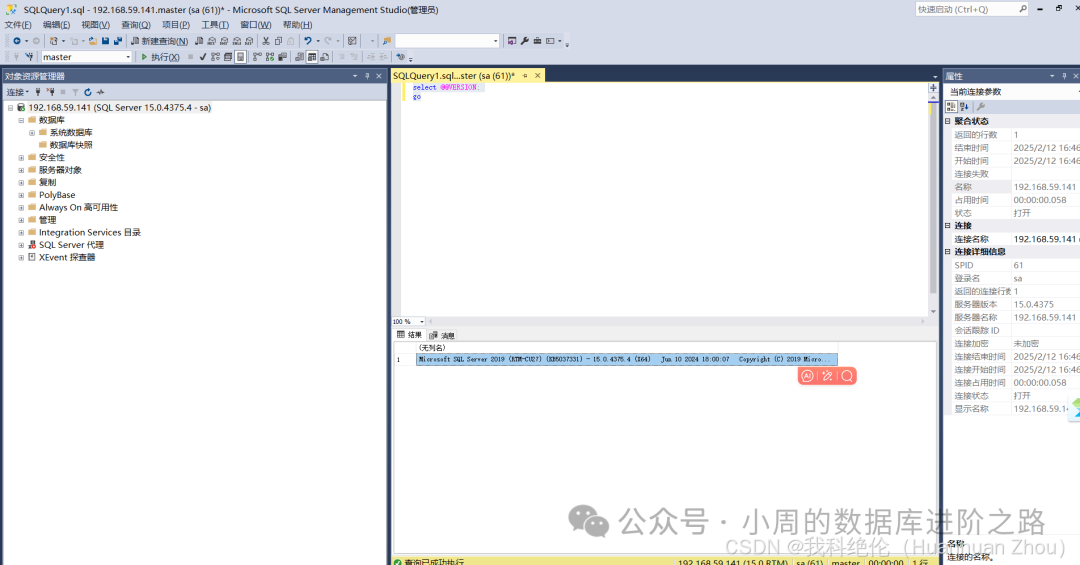Open the 100 % zoom dropdown
The height and width of the screenshot is (565, 1080).
[x=422, y=322]
